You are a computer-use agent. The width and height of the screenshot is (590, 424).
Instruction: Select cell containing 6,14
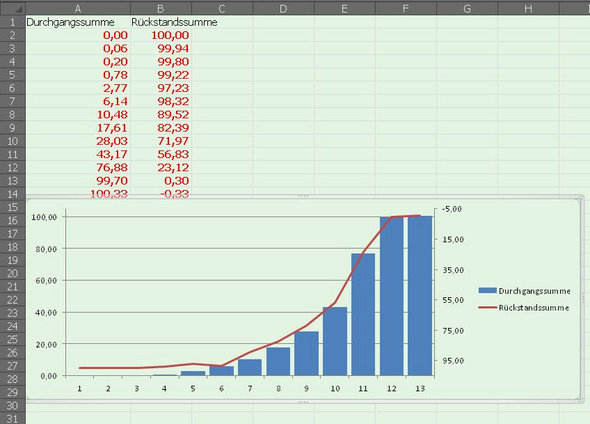click(x=78, y=102)
